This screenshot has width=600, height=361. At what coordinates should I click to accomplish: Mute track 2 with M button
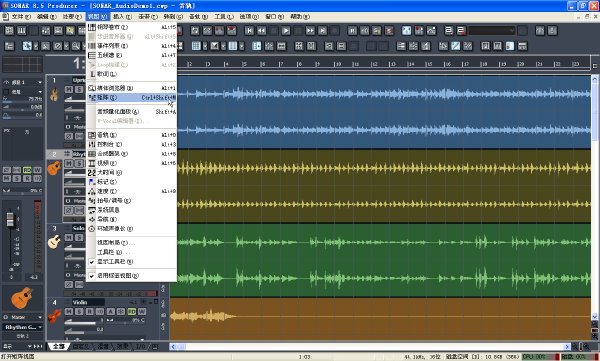pyautogui.click(x=68, y=163)
